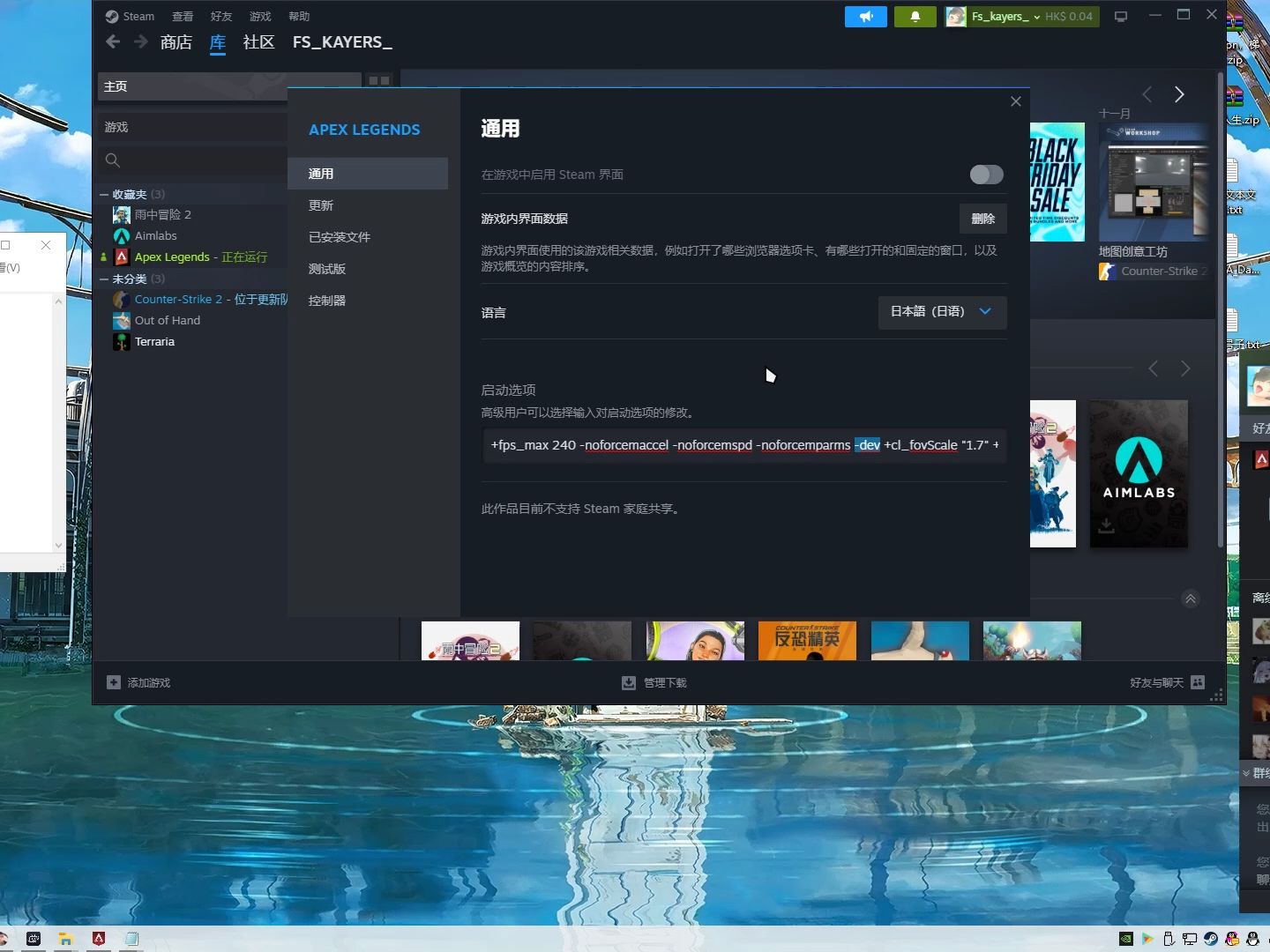Click the Apex Legends game icon in library list
The image size is (1270, 952).
[122, 257]
